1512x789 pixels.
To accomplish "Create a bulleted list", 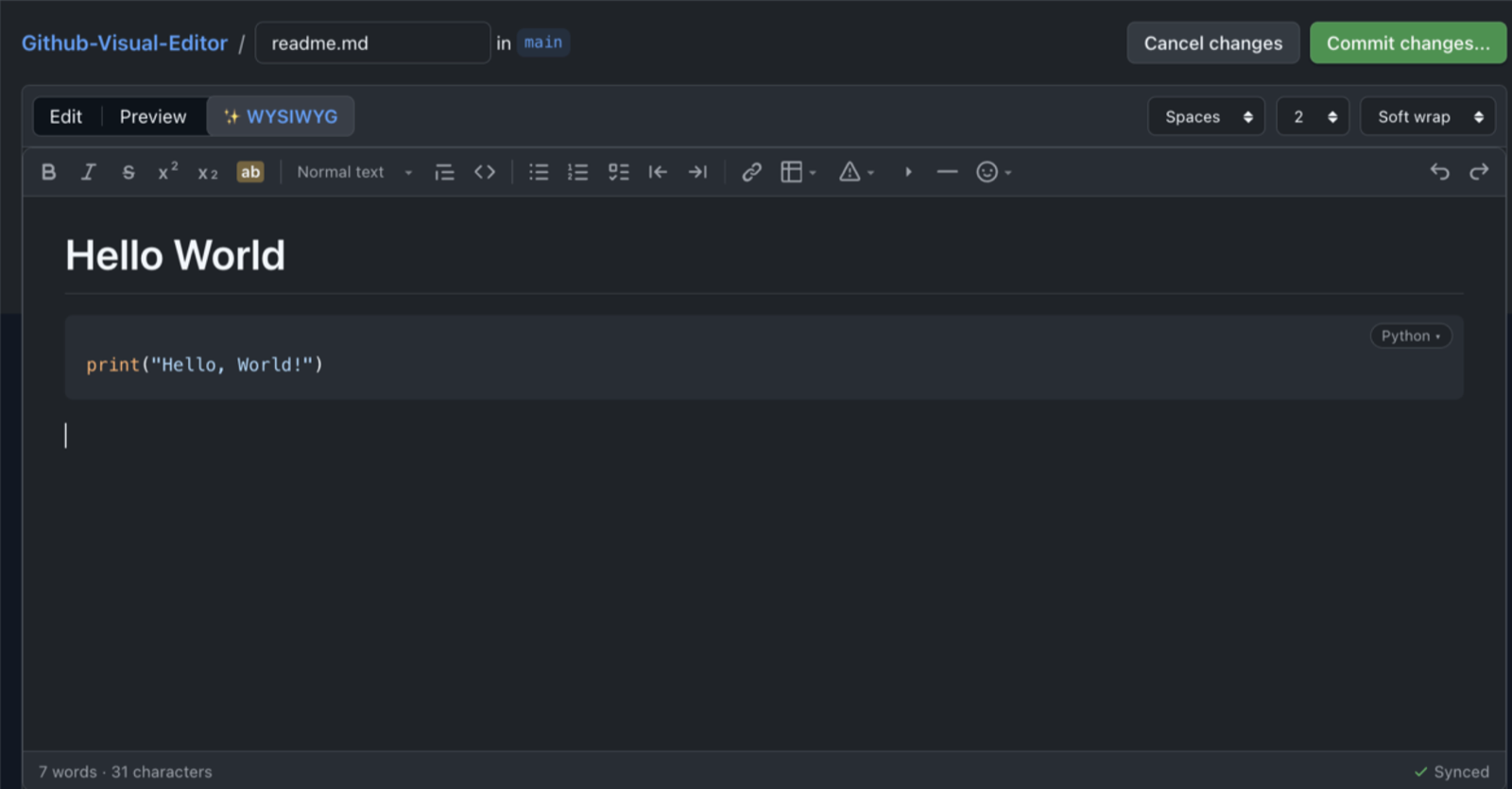I will [x=539, y=172].
